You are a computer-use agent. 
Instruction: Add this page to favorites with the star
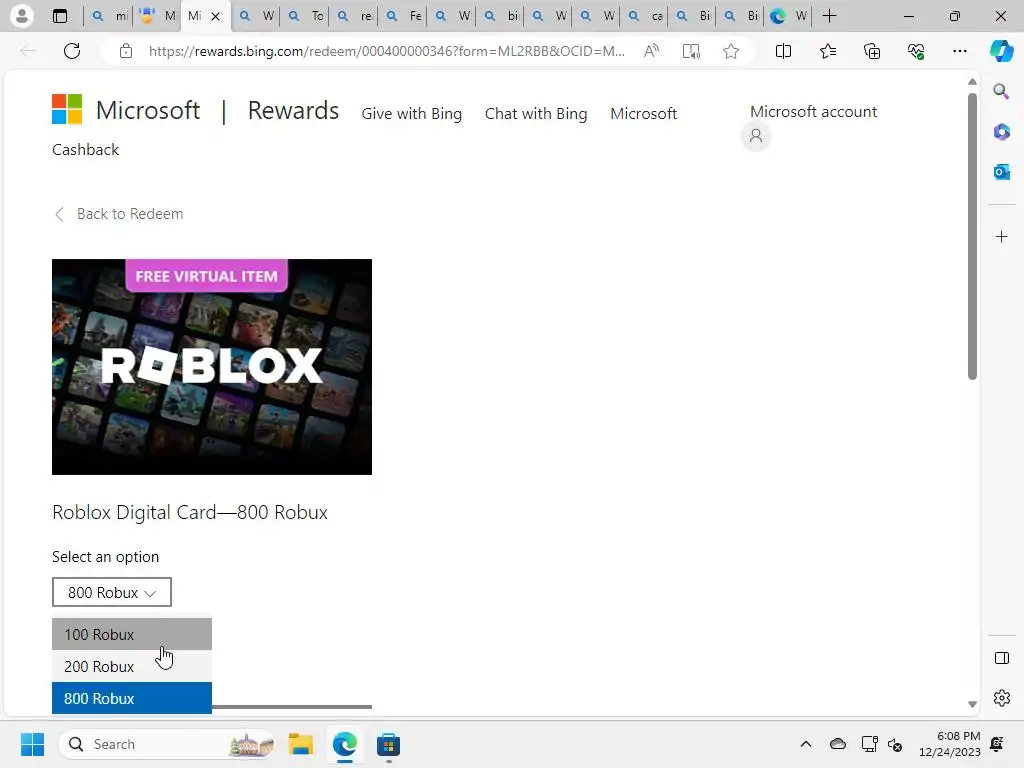pos(731,51)
